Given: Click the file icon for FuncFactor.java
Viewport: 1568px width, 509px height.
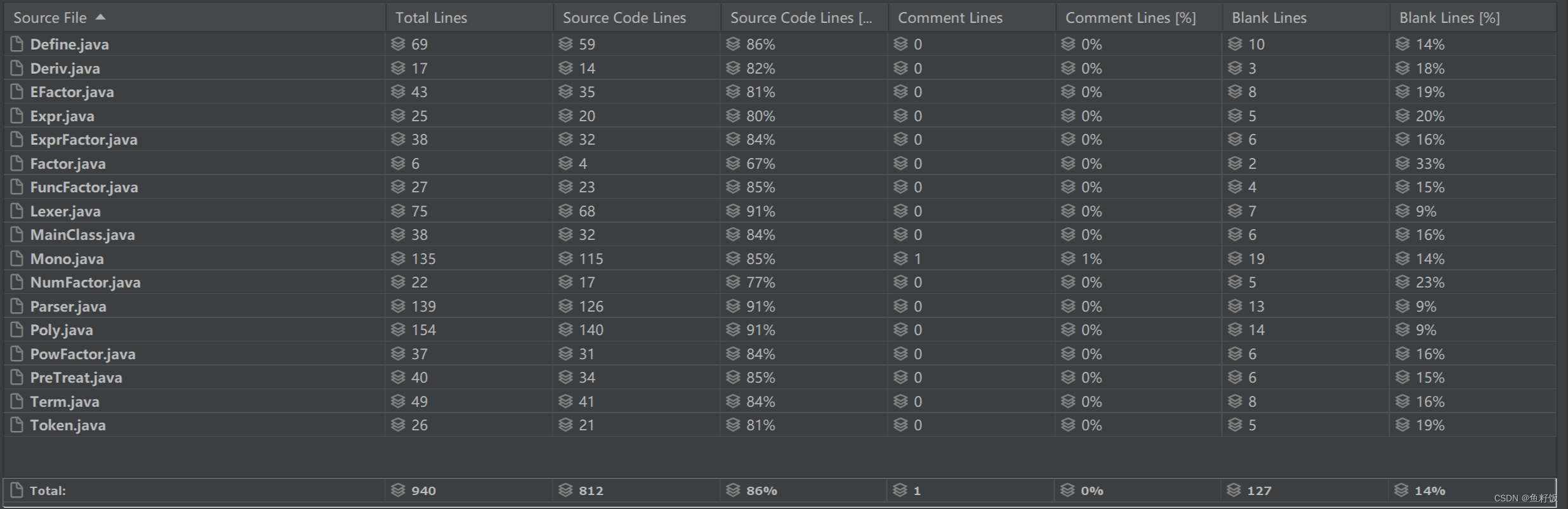Looking at the screenshot, I should tap(16, 187).
